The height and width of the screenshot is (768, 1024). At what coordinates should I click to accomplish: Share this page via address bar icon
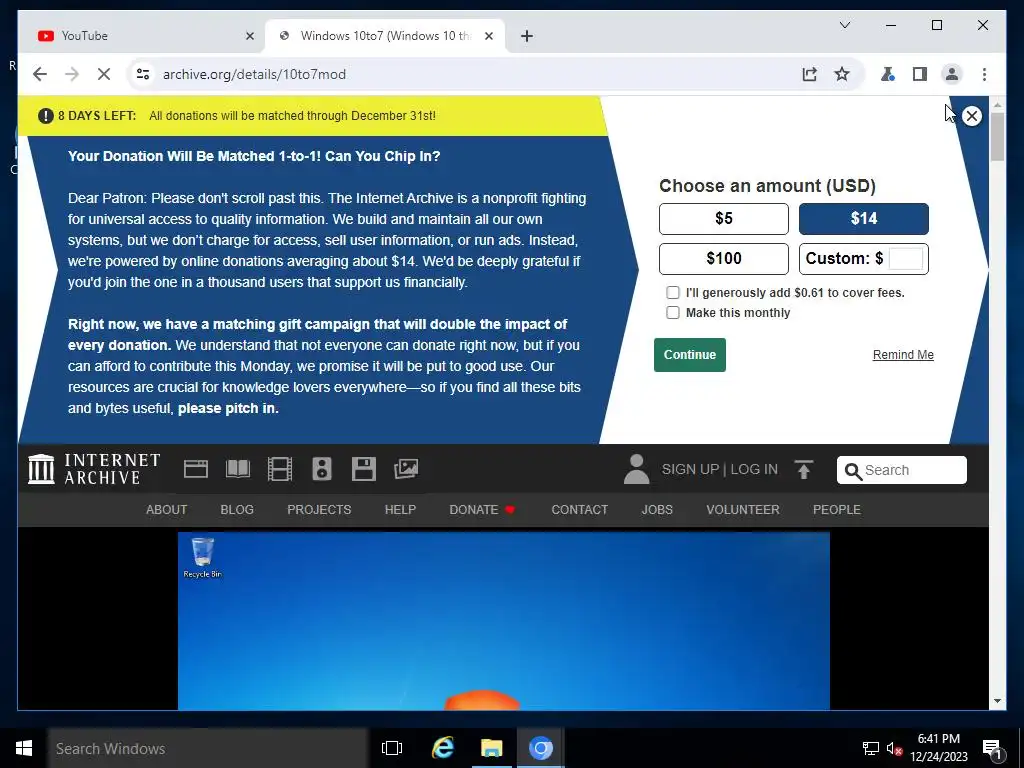tap(810, 74)
